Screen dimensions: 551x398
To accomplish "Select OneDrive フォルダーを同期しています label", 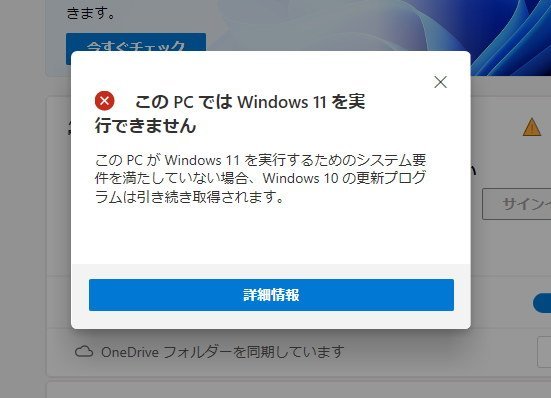I will [x=222, y=352].
